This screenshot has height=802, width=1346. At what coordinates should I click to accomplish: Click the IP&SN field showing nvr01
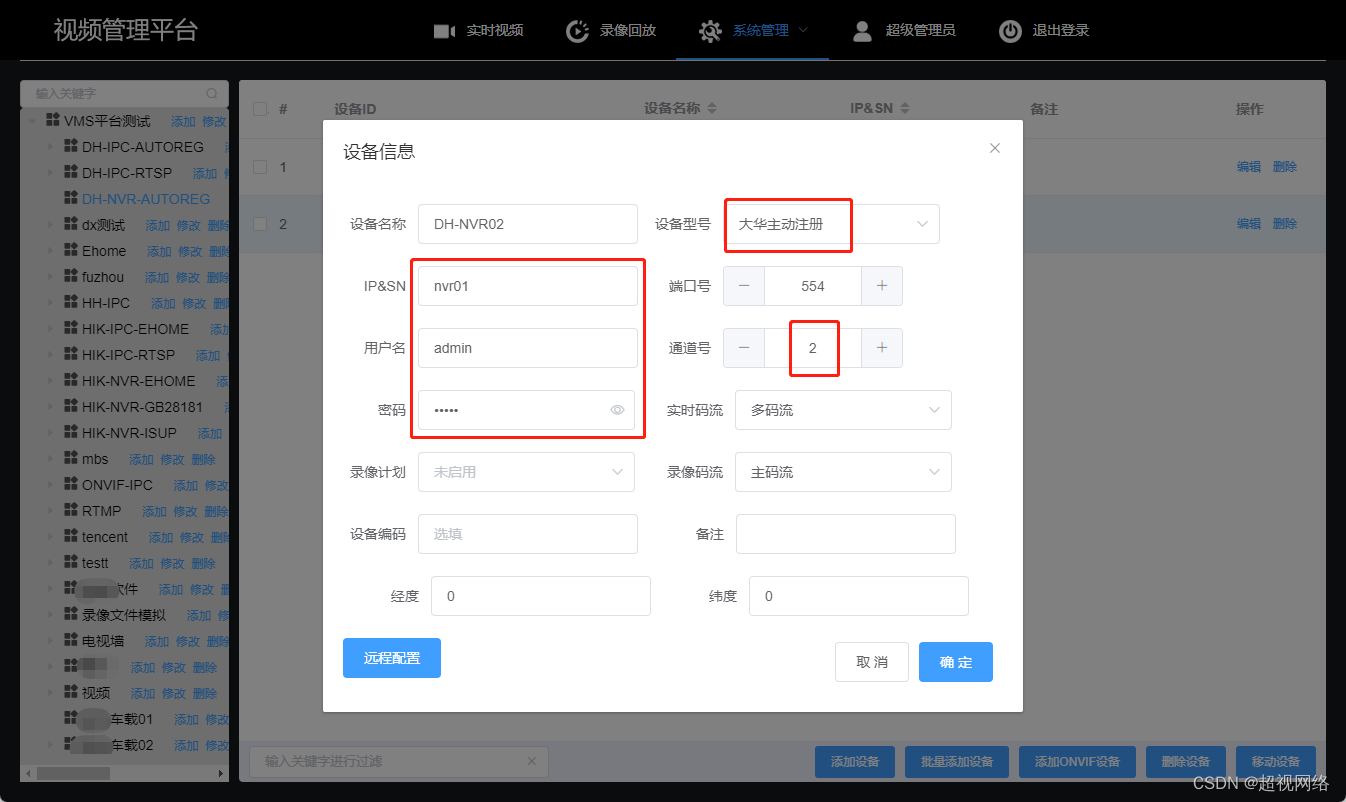[528, 286]
